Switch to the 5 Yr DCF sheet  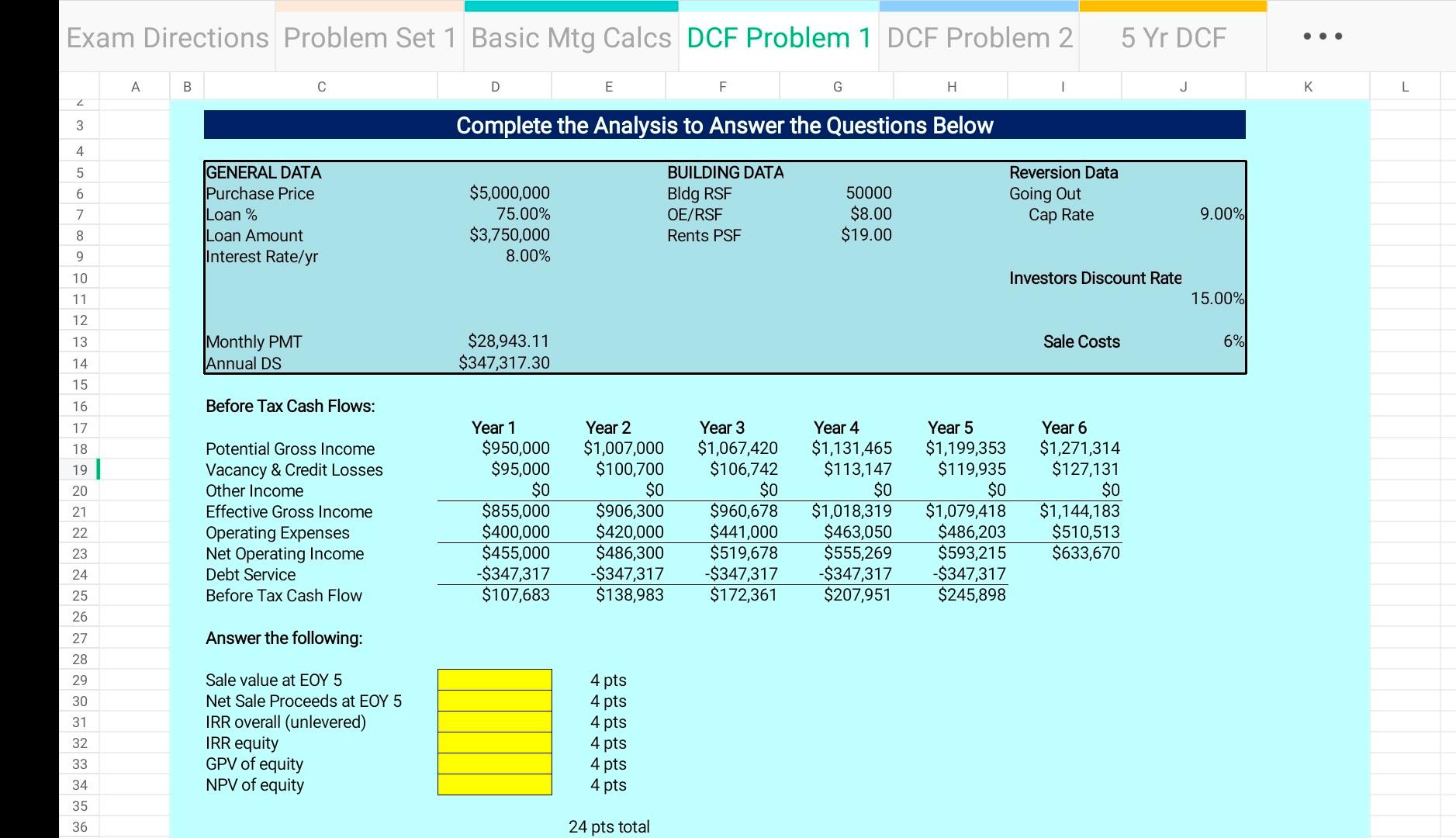tap(1171, 36)
